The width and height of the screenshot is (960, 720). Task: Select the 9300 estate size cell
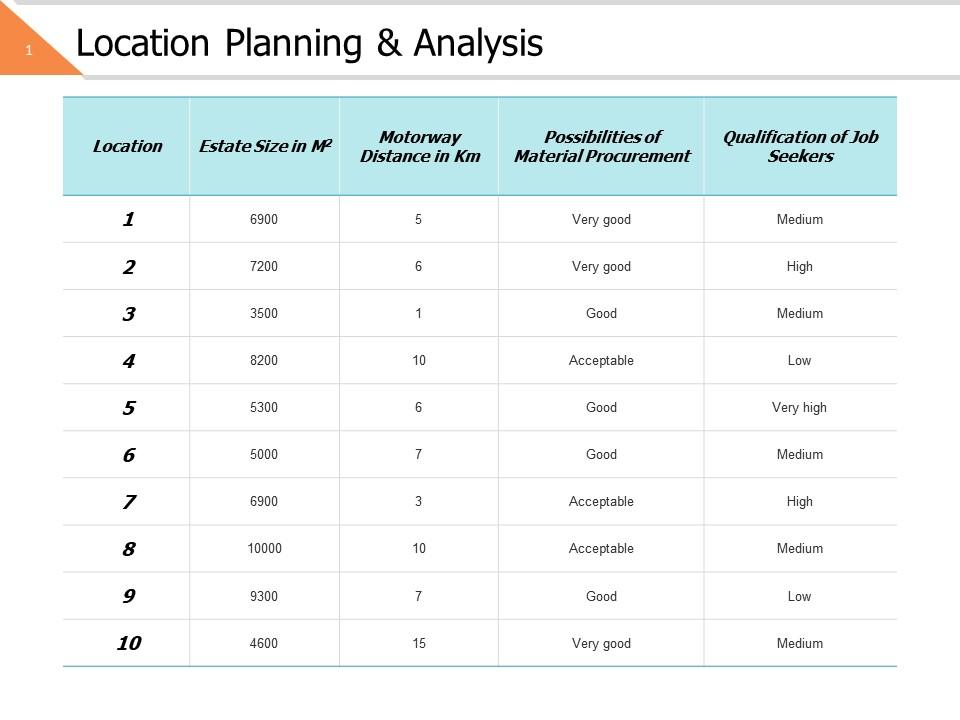tap(264, 596)
